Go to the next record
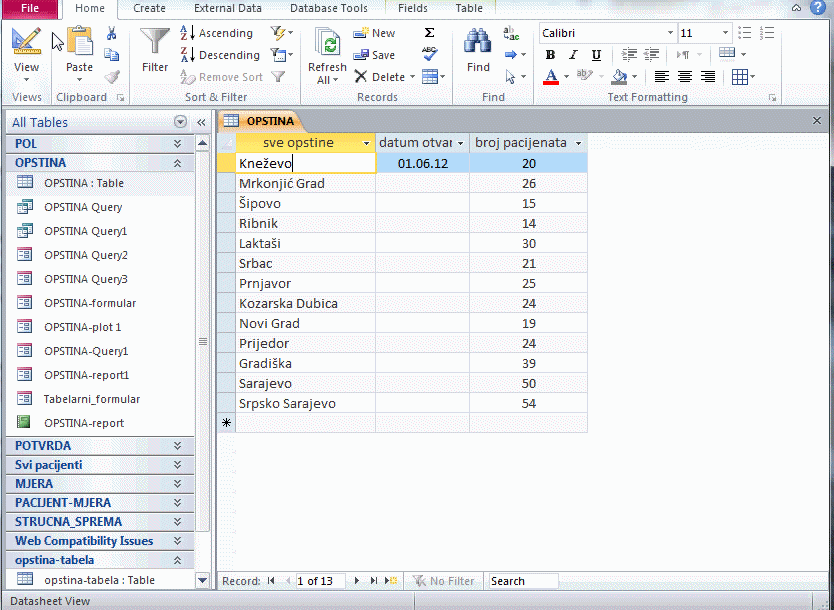The image size is (834, 610). point(355,581)
